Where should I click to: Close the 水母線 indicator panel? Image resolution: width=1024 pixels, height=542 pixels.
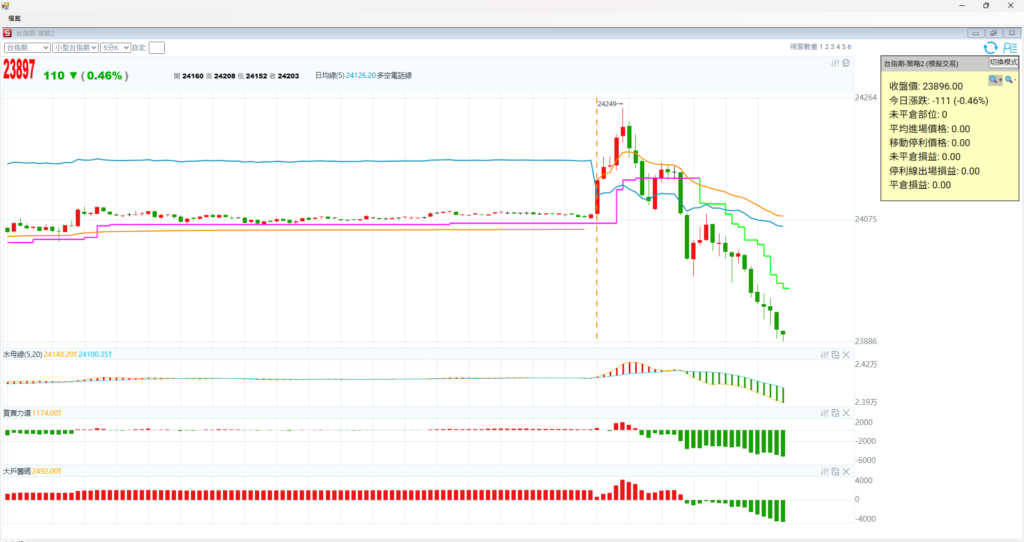pyautogui.click(x=846, y=355)
